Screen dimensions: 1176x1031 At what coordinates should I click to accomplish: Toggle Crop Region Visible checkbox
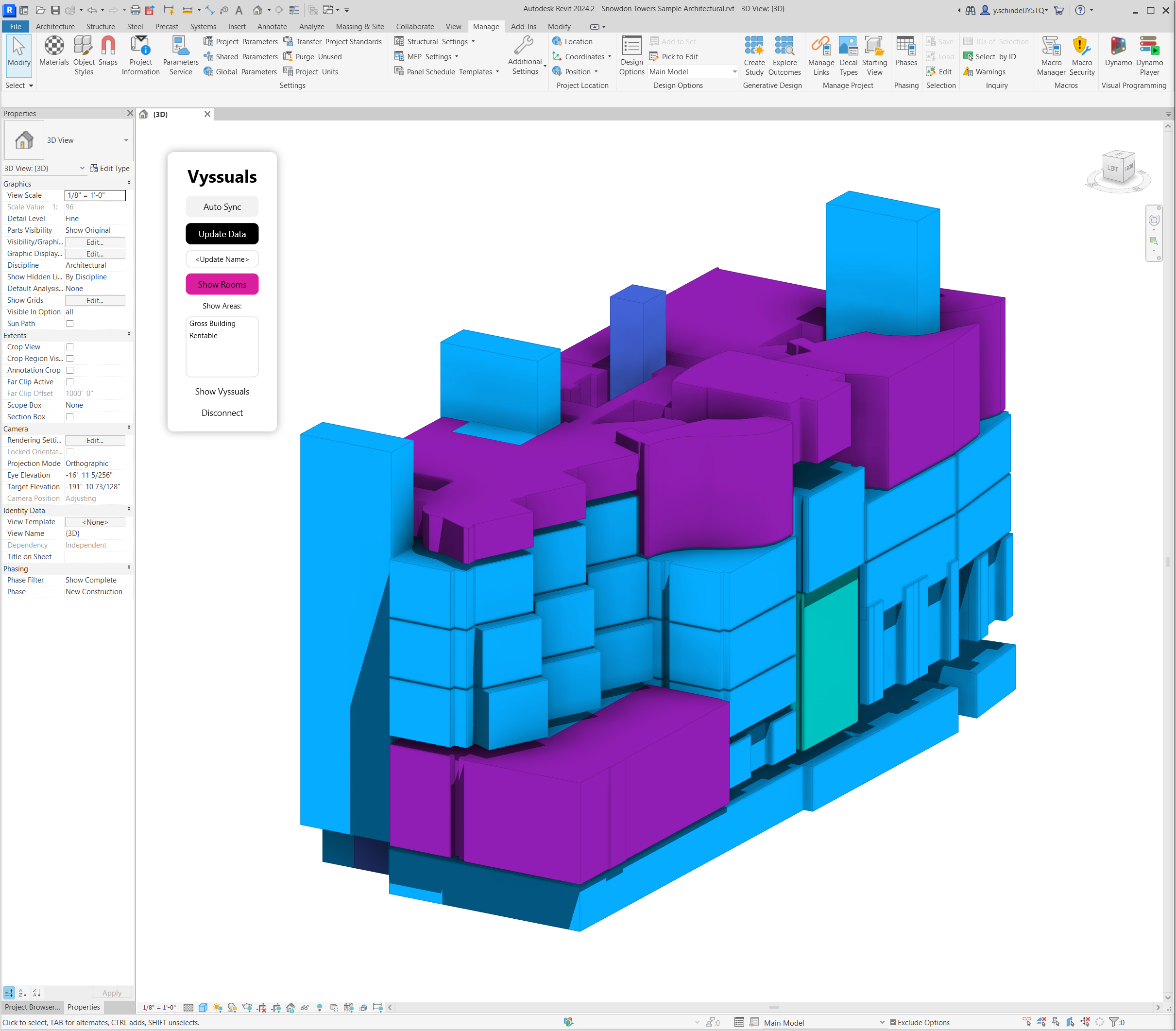[70, 359]
